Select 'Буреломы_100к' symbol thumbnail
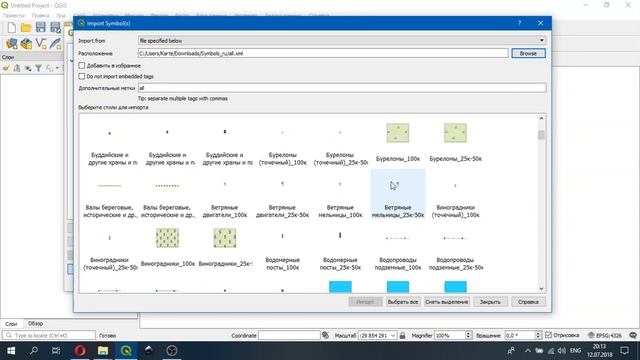 [398, 133]
